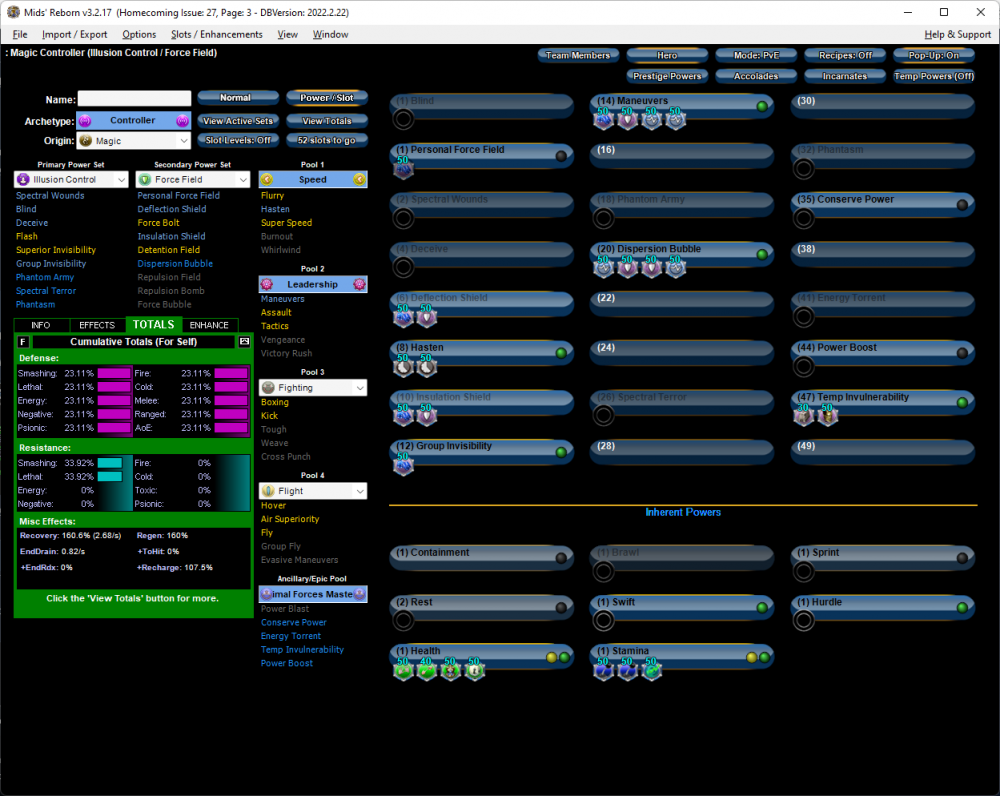The width and height of the screenshot is (1000, 796).
Task: Click second enhancement icon under Temp Invulnerability
Action: 827,416
